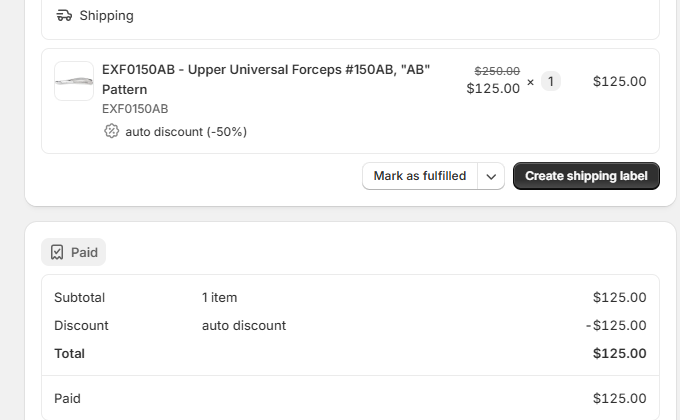Click the Paid label in the bottom row
680x420 pixels.
click(67, 398)
